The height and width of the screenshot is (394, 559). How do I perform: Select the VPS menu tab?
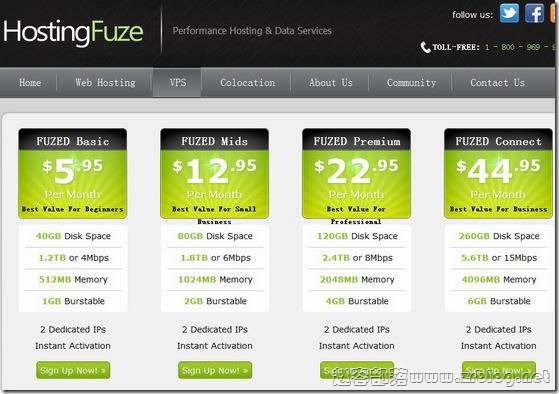point(178,83)
